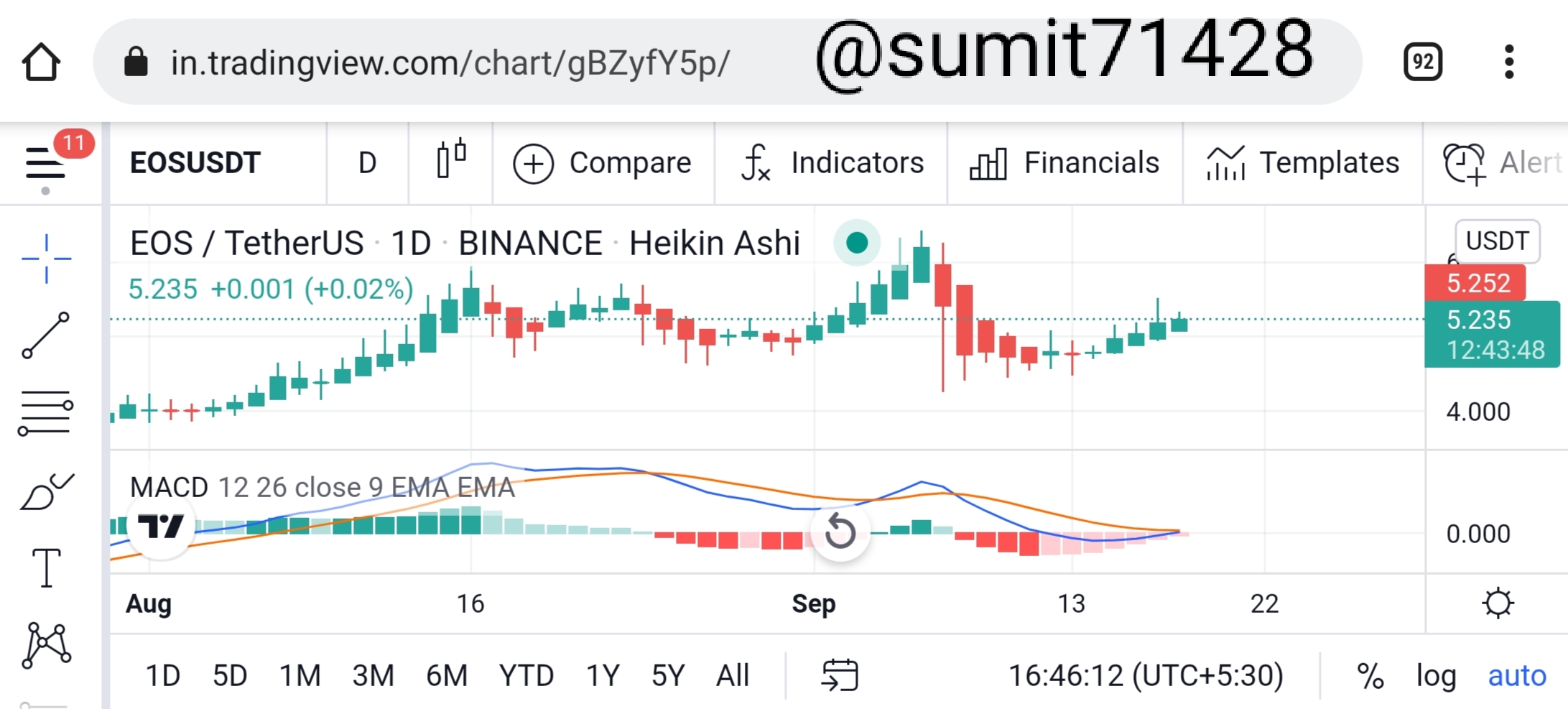Open the browser three-dot menu
This screenshot has width=1568, height=709.
pyautogui.click(x=1509, y=62)
